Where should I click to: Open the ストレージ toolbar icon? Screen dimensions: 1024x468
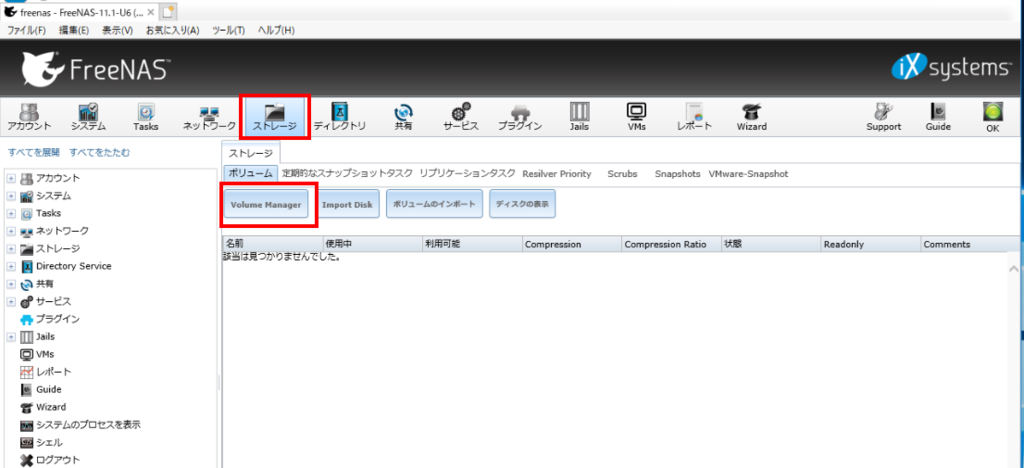pos(275,118)
